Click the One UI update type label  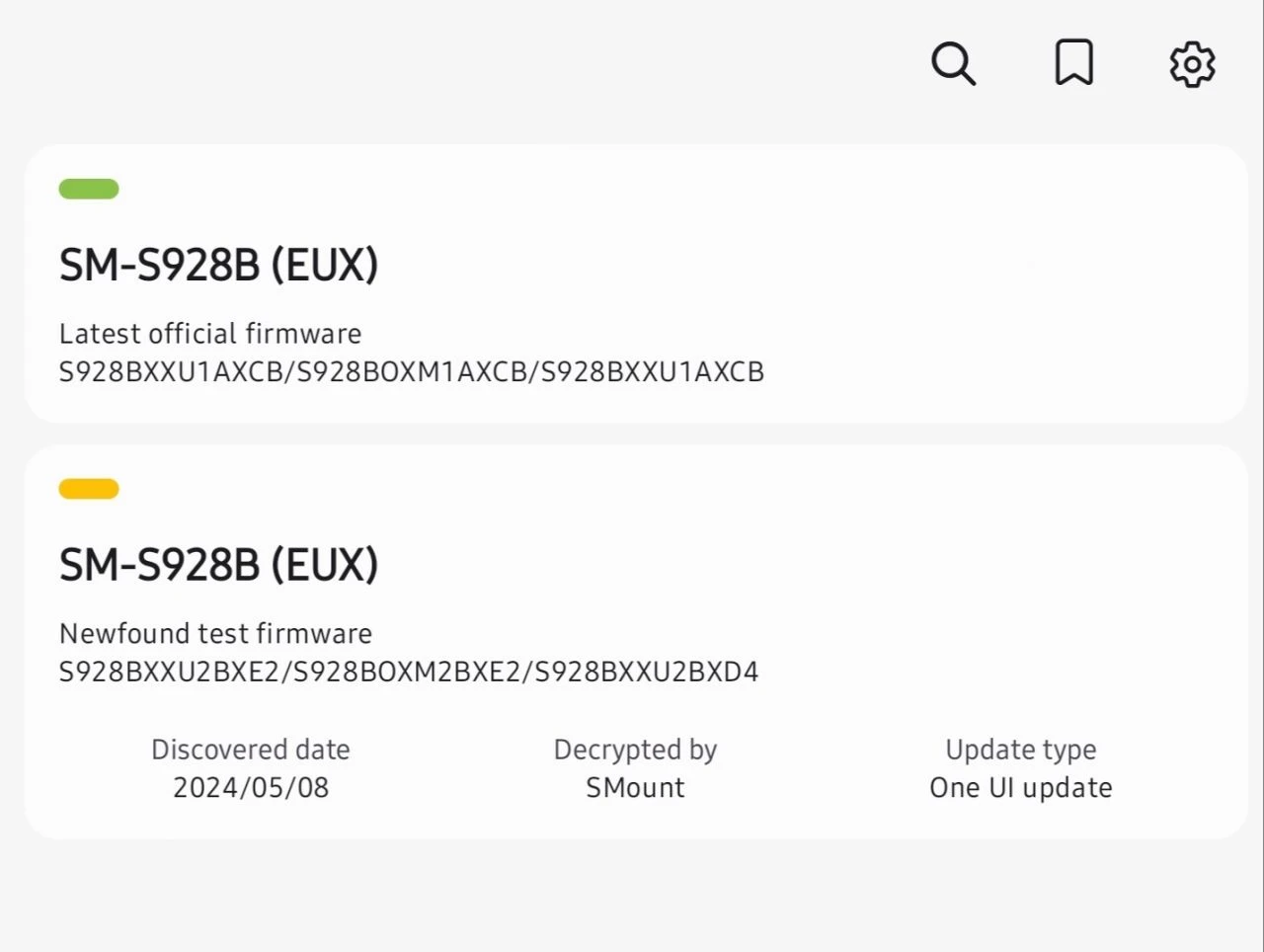point(1020,787)
